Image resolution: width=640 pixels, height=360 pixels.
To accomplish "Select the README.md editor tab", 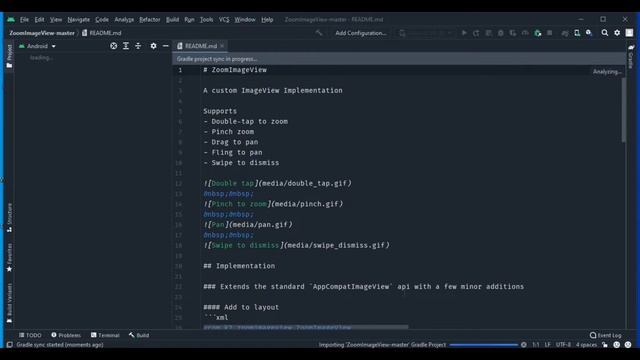I will coord(200,46).
